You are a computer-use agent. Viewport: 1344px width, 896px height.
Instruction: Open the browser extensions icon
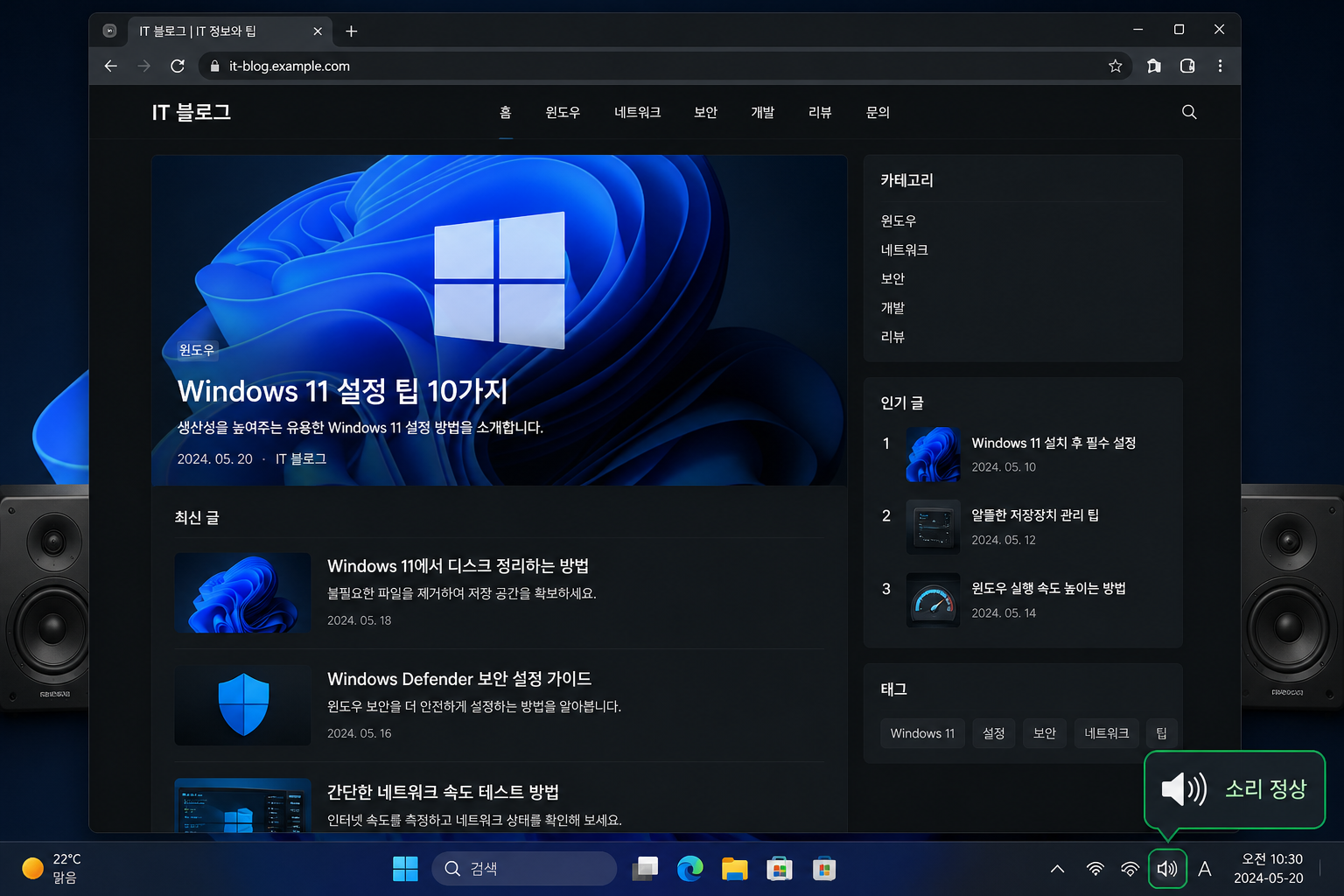point(1154,66)
